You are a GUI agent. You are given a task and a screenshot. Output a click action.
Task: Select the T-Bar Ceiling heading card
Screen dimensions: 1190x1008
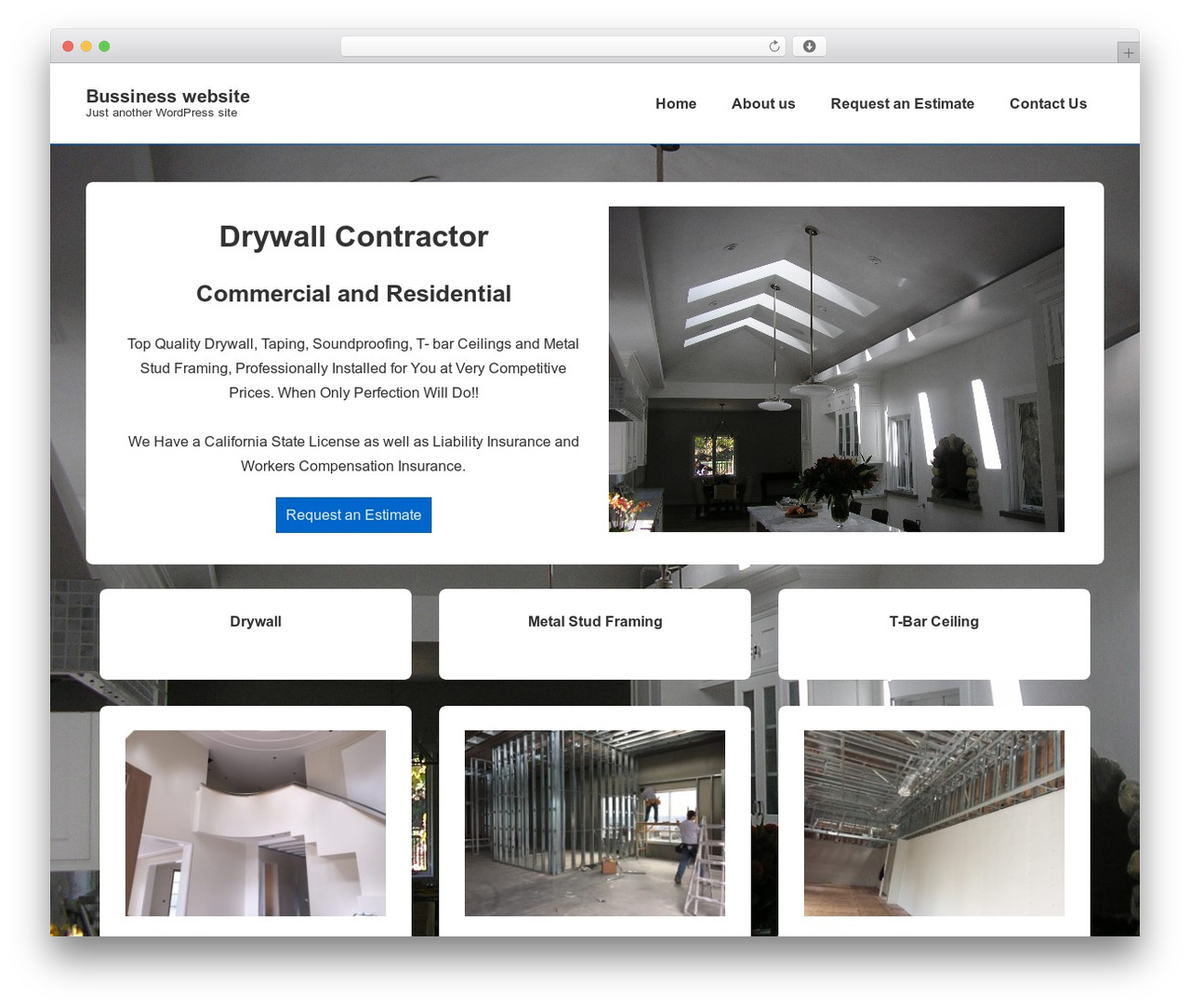click(934, 634)
